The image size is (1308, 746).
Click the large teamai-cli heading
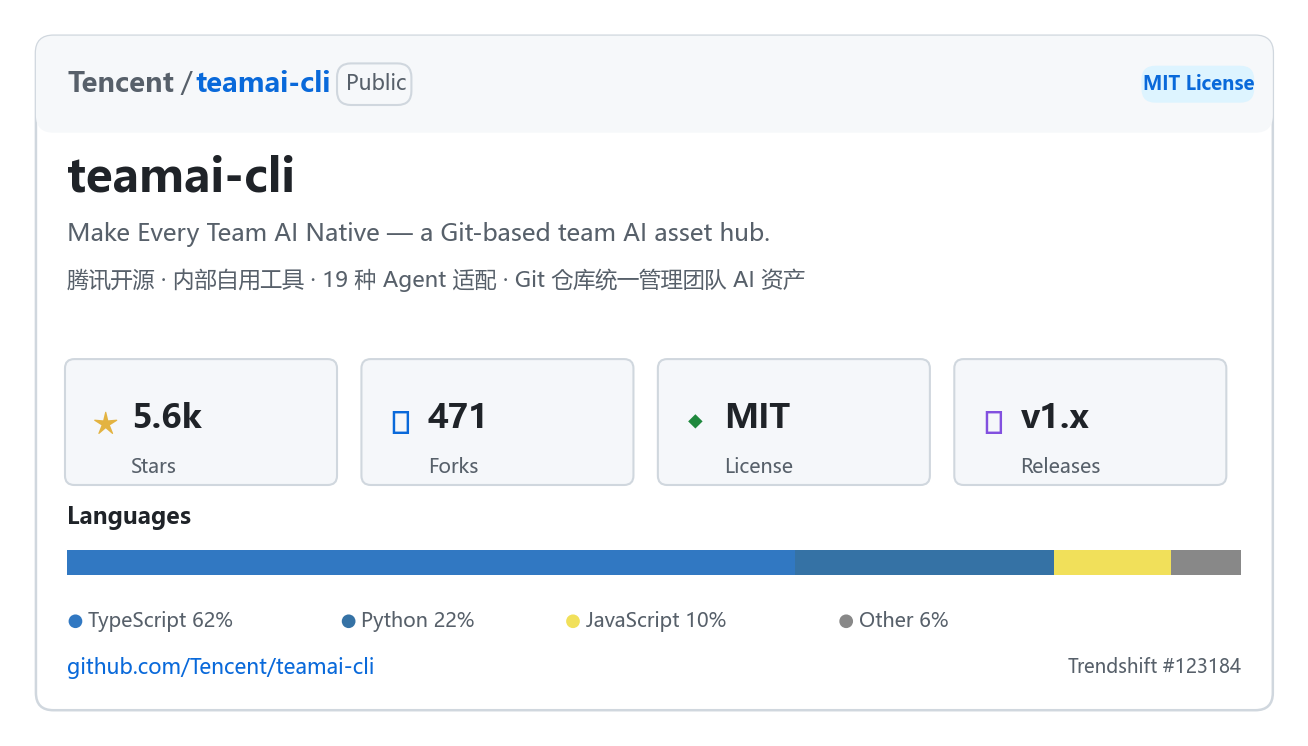(181, 176)
